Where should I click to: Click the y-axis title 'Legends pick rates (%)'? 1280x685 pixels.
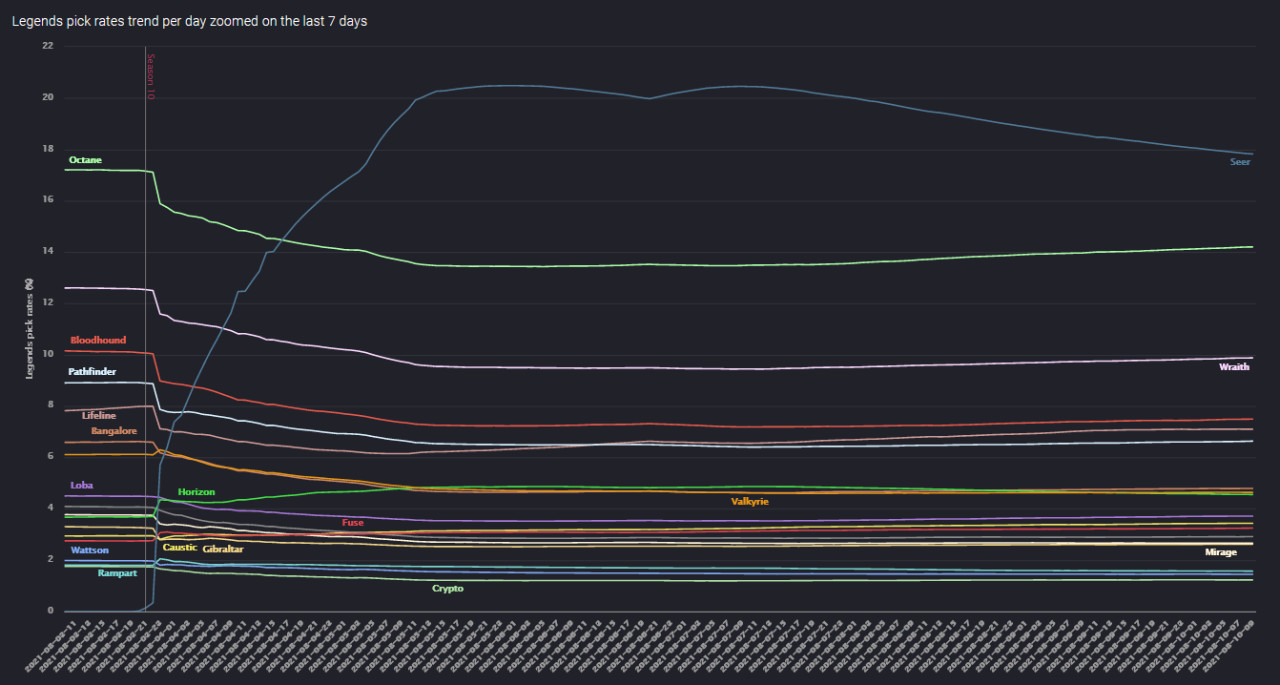[31, 328]
